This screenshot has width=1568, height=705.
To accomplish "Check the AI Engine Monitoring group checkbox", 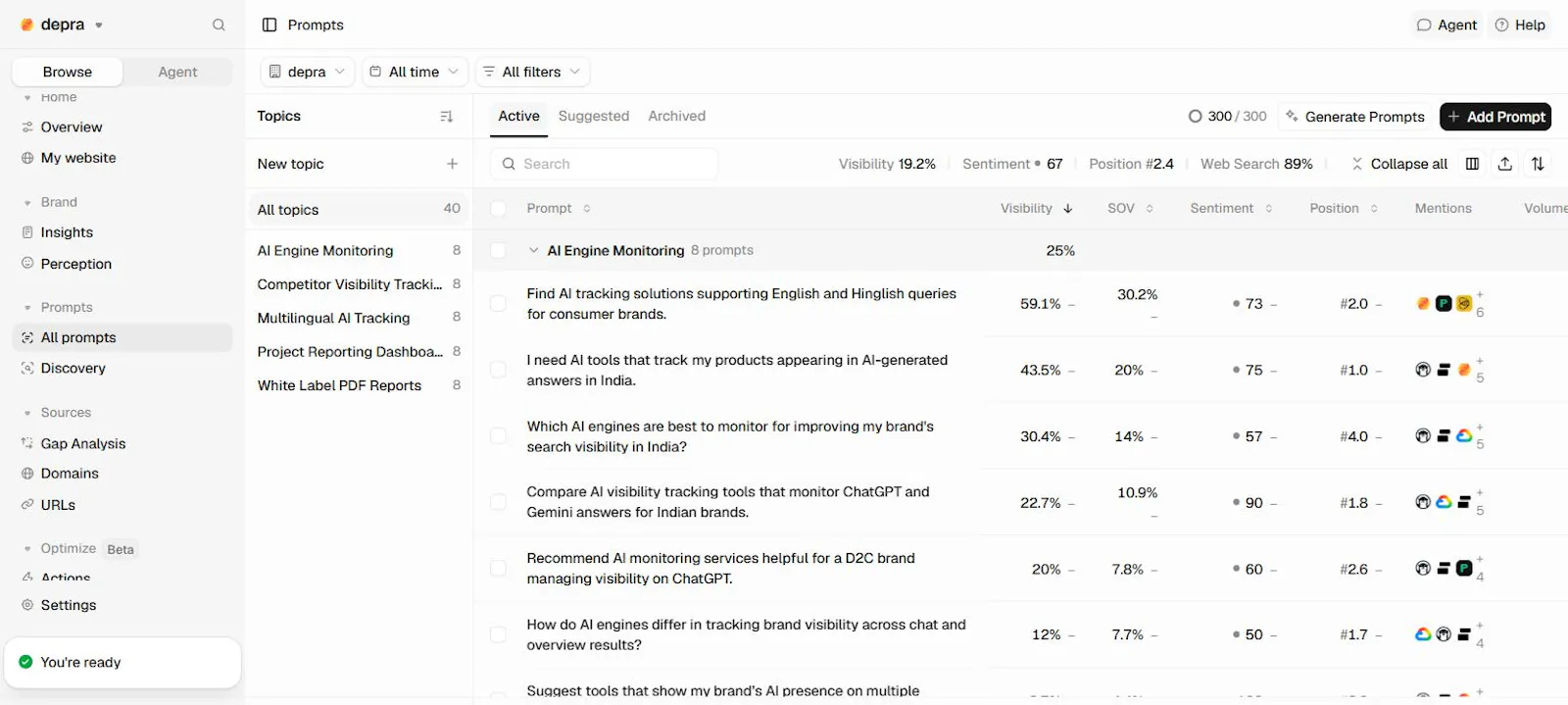I will (498, 251).
